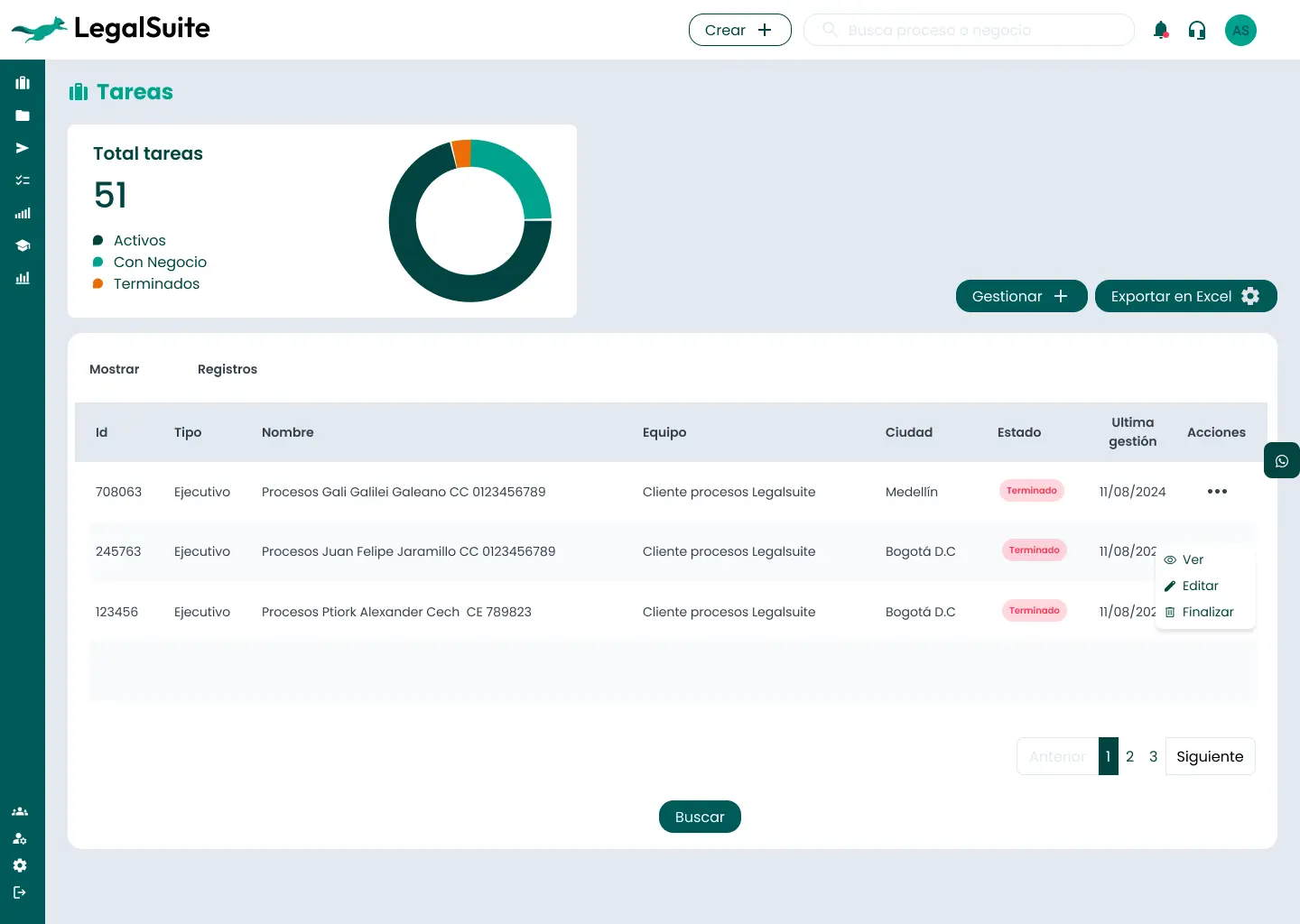Open the AS user avatar menu
1300x924 pixels.
(1240, 31)
